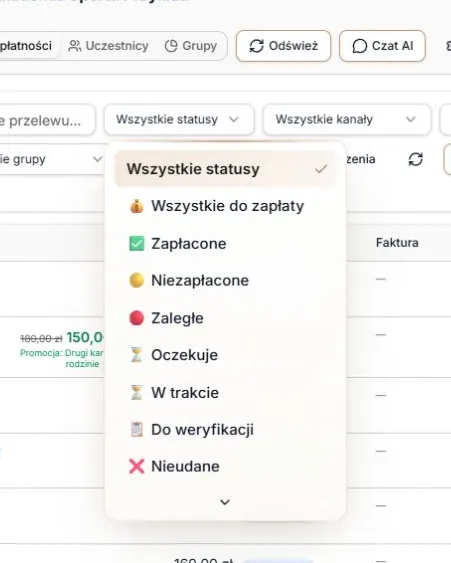Click the 150,0 discounted price
451x563 pixels.
tap(85, 338)
